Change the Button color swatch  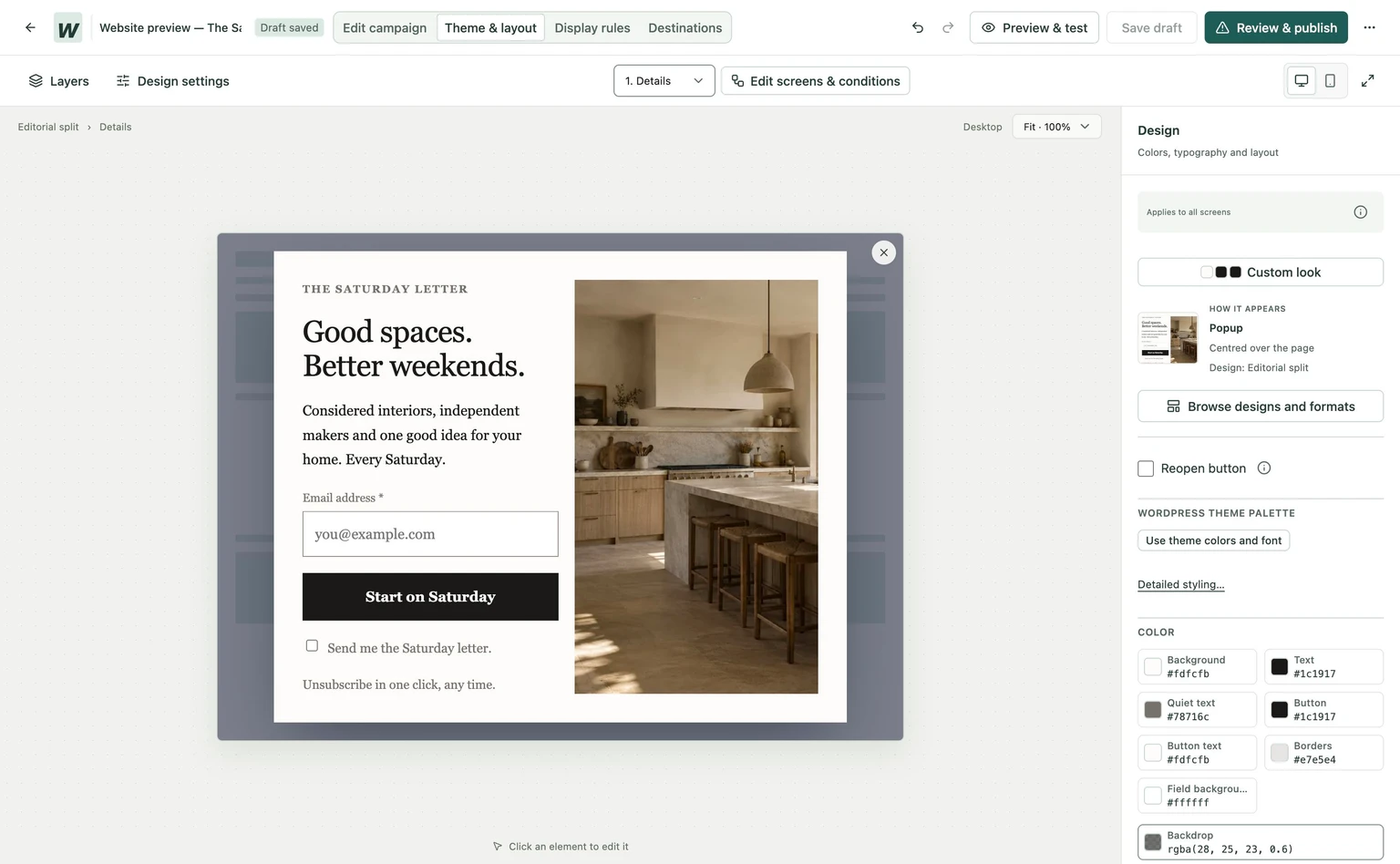point(1323,709)
